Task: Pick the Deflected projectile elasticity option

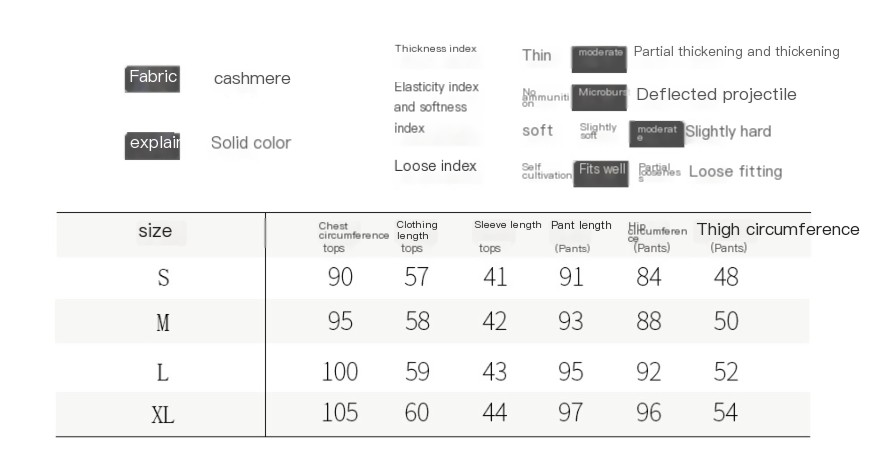Action: (716, 94)
